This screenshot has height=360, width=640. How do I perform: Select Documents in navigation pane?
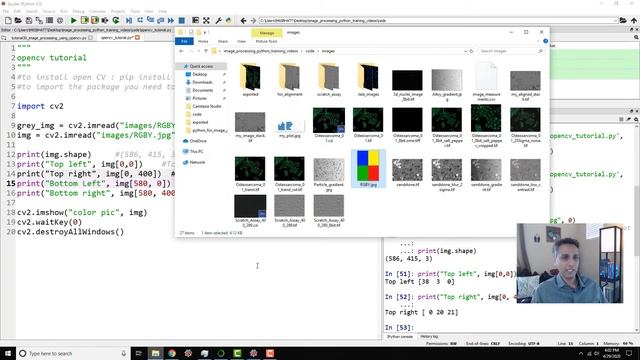point(202,90)
